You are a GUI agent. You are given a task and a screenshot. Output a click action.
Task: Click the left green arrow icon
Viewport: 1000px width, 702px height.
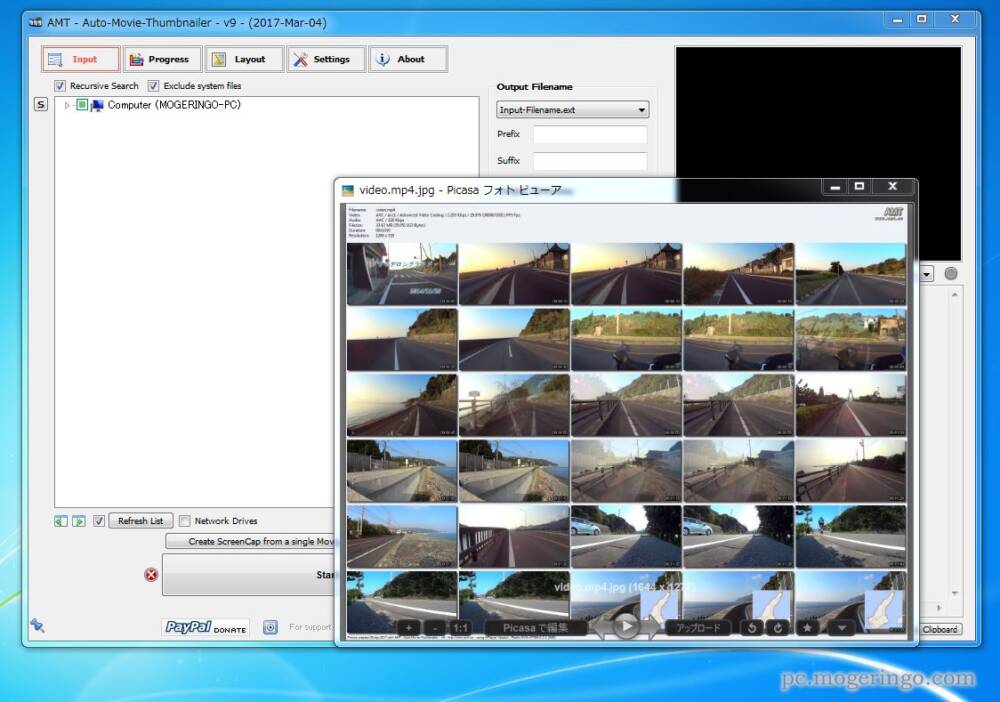(61, 521)
